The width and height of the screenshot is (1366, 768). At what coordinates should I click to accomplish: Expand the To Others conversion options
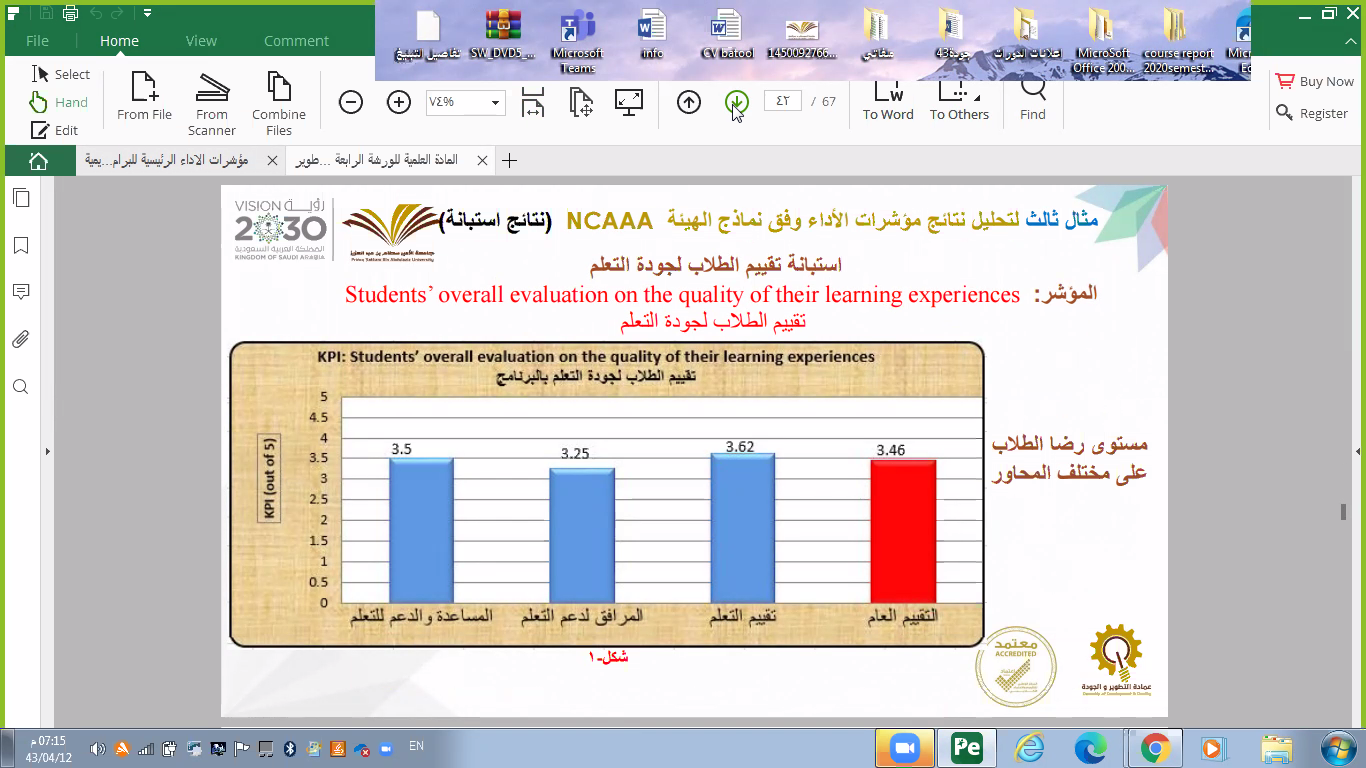click(958, 100)
